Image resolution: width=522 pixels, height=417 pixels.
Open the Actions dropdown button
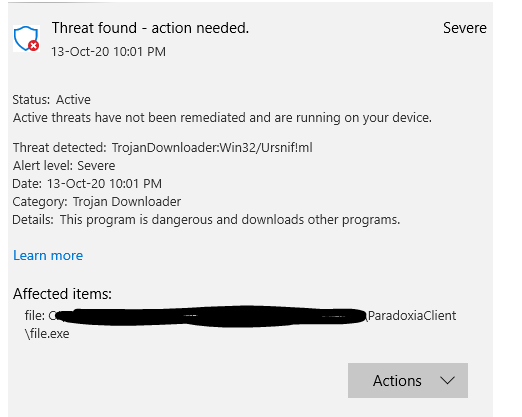tap(408, 380)
